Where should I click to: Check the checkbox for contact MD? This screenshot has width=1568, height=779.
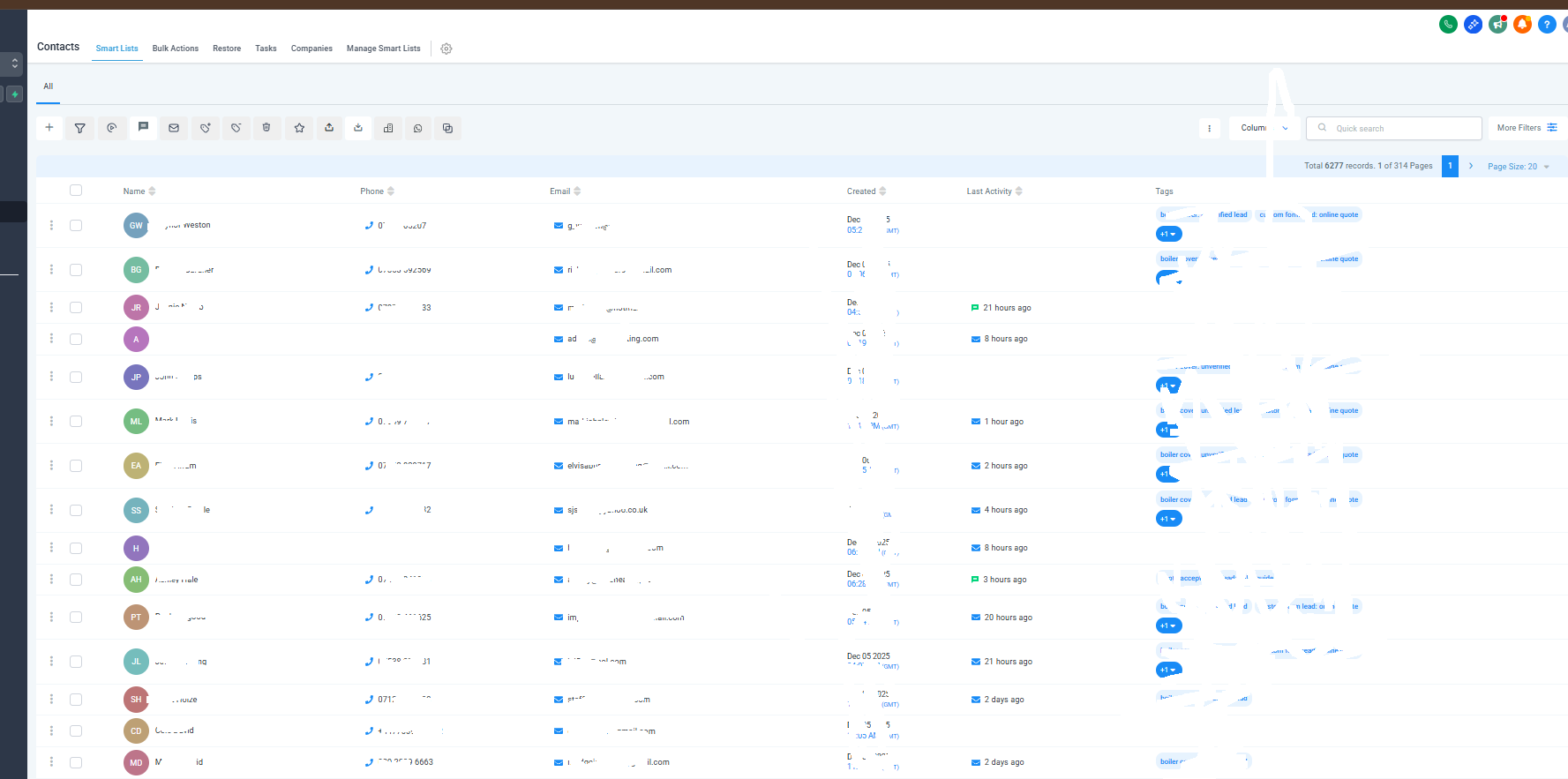tap(76, 762)
